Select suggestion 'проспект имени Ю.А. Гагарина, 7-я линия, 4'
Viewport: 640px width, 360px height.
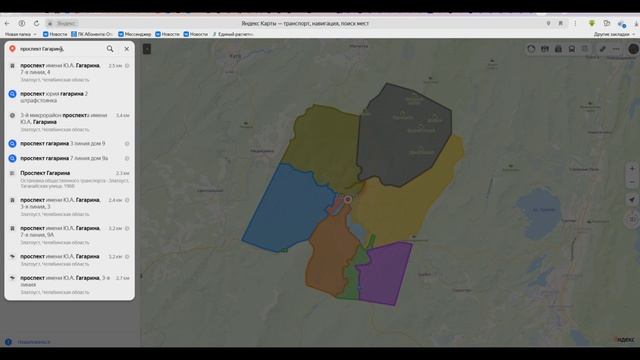tap(69, 72)
